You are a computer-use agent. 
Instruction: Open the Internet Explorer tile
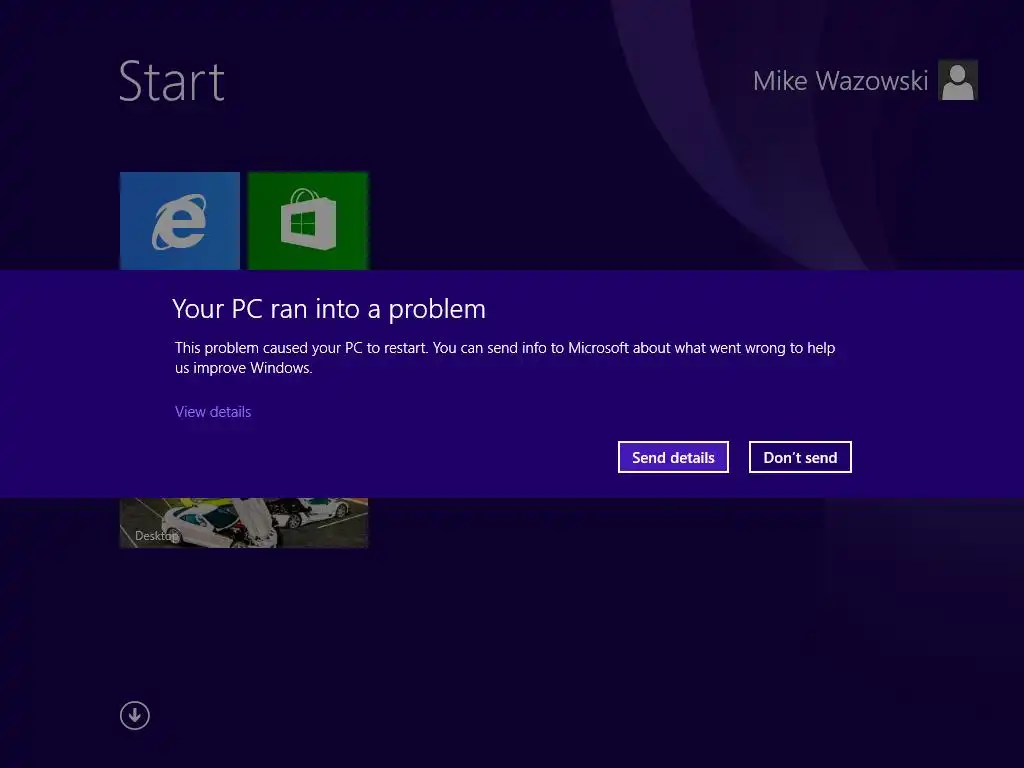[180, 221]
